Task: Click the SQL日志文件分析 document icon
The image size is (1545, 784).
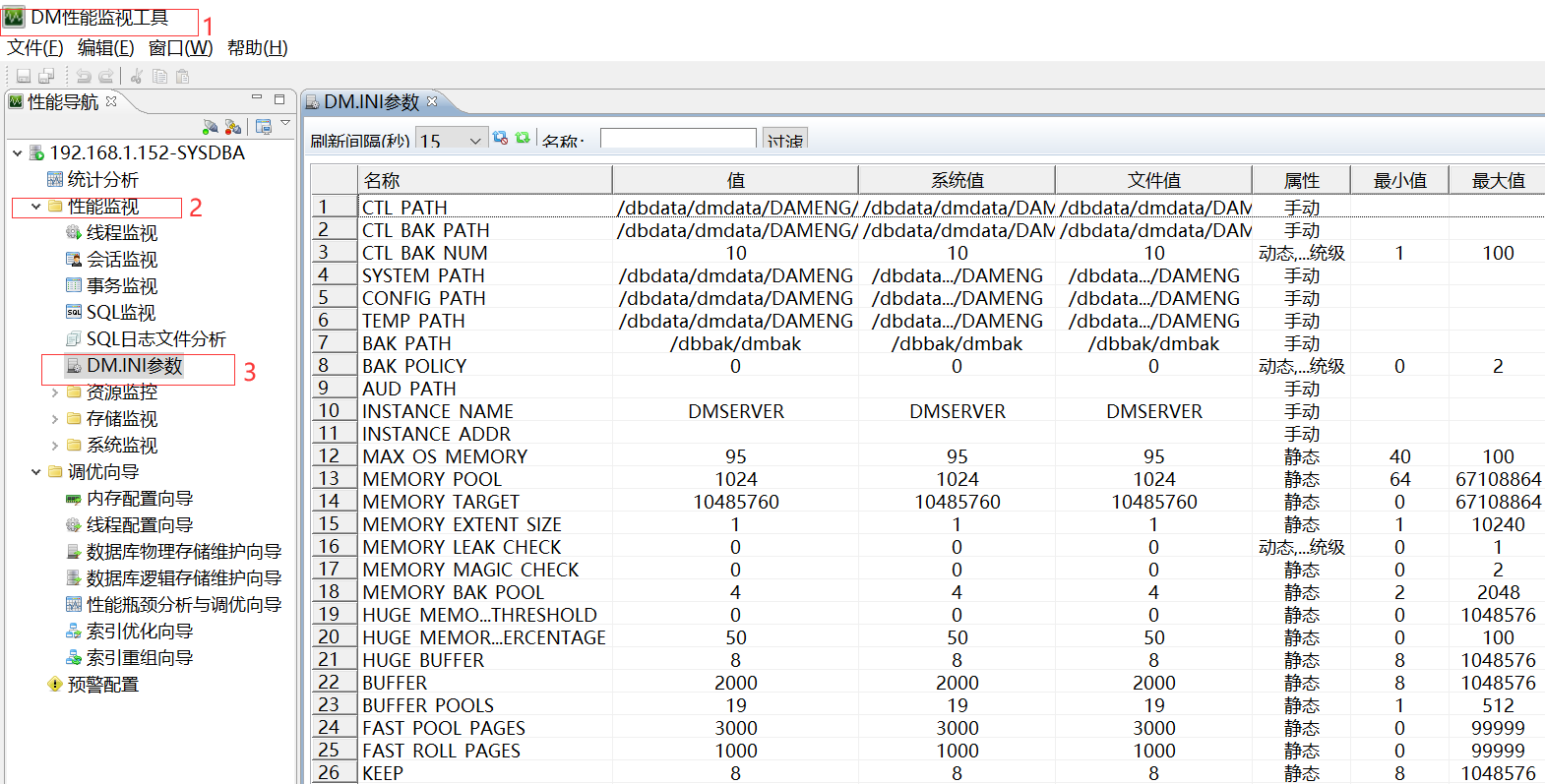Action: [x=74, y=338]
